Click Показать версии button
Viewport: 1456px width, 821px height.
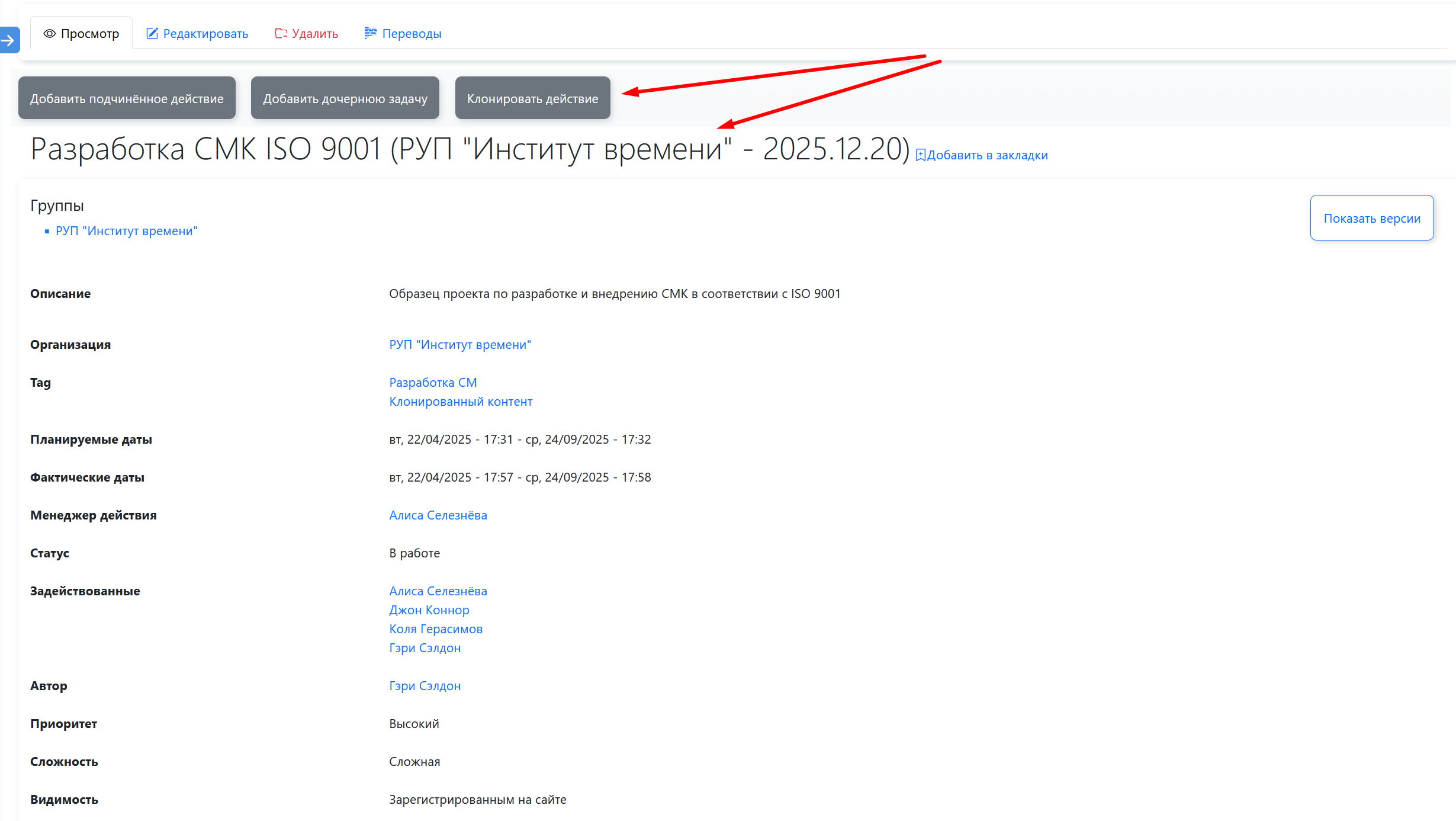tap(1371, 218)
